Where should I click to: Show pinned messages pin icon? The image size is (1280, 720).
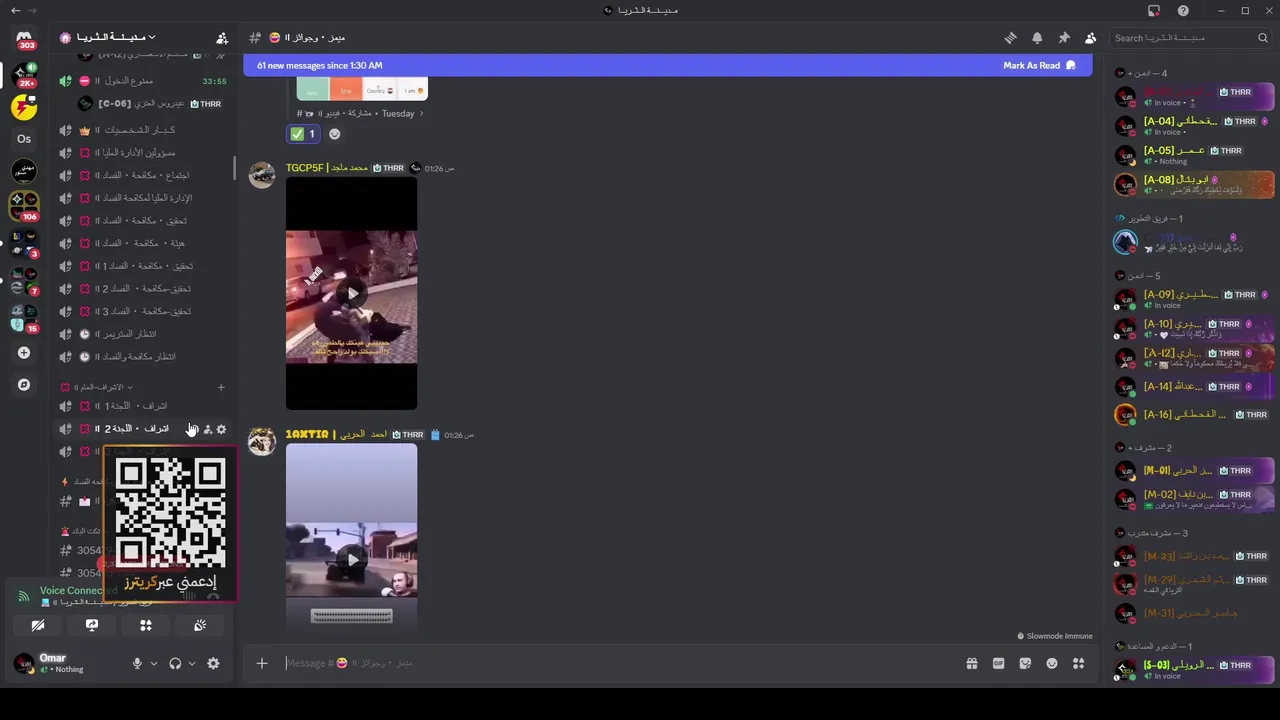[x=1064, y=38]
